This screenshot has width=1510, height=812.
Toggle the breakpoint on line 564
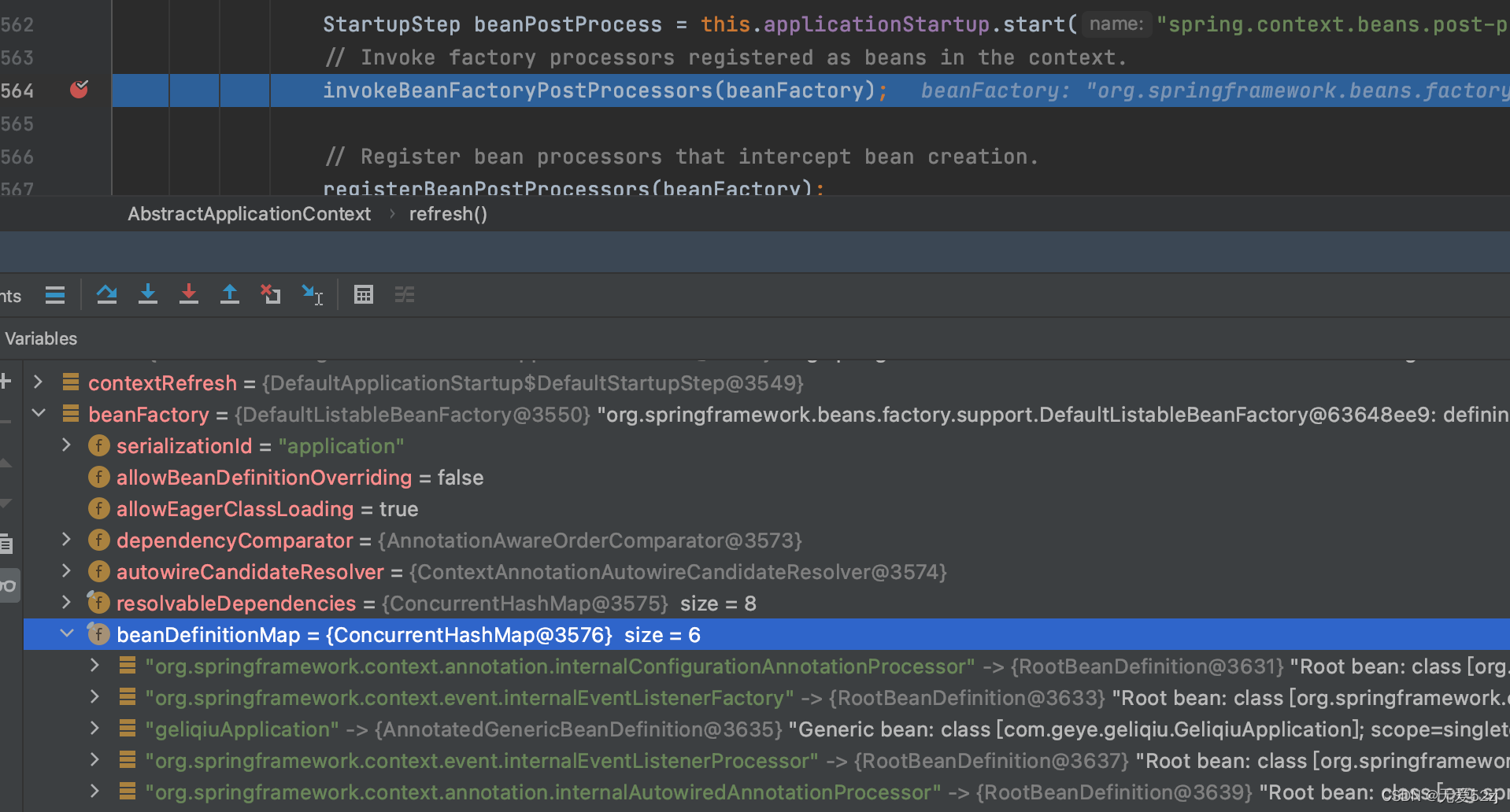point(79,90)
